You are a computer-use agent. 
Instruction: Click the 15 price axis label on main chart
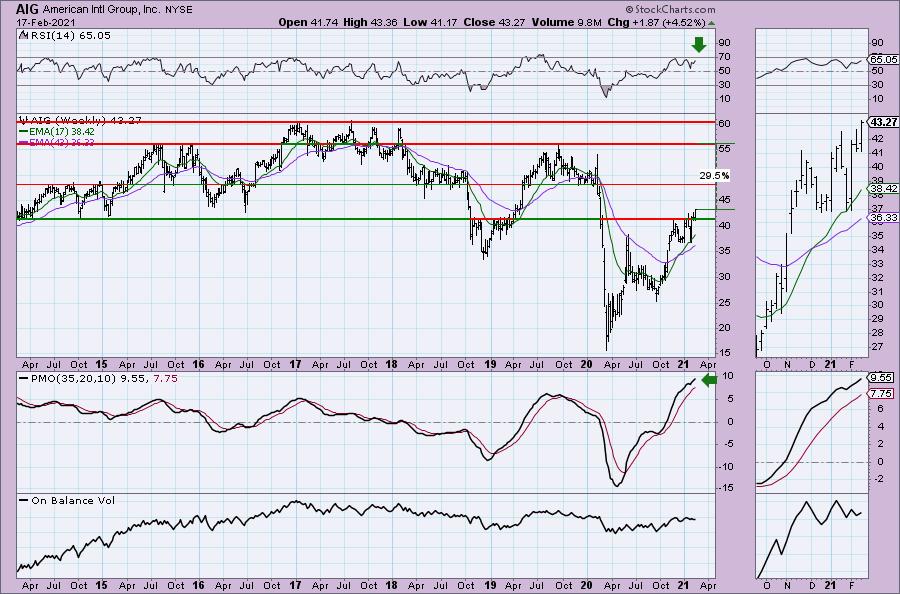coord(724,353)
